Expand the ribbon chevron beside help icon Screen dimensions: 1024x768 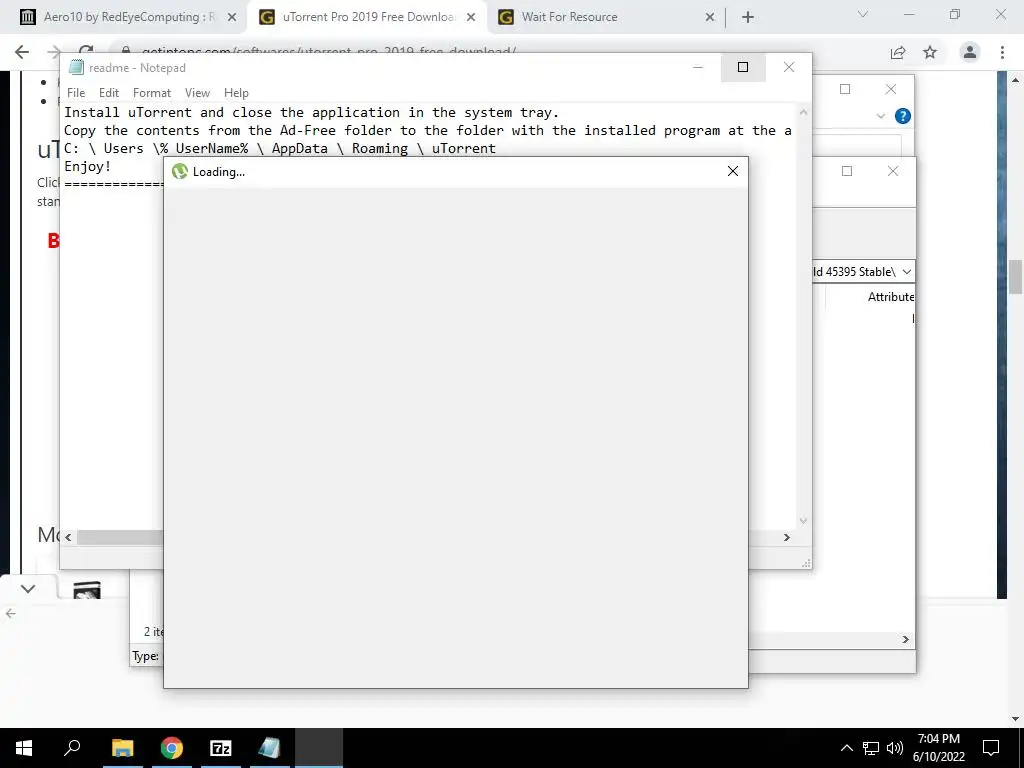click(880, 116)
